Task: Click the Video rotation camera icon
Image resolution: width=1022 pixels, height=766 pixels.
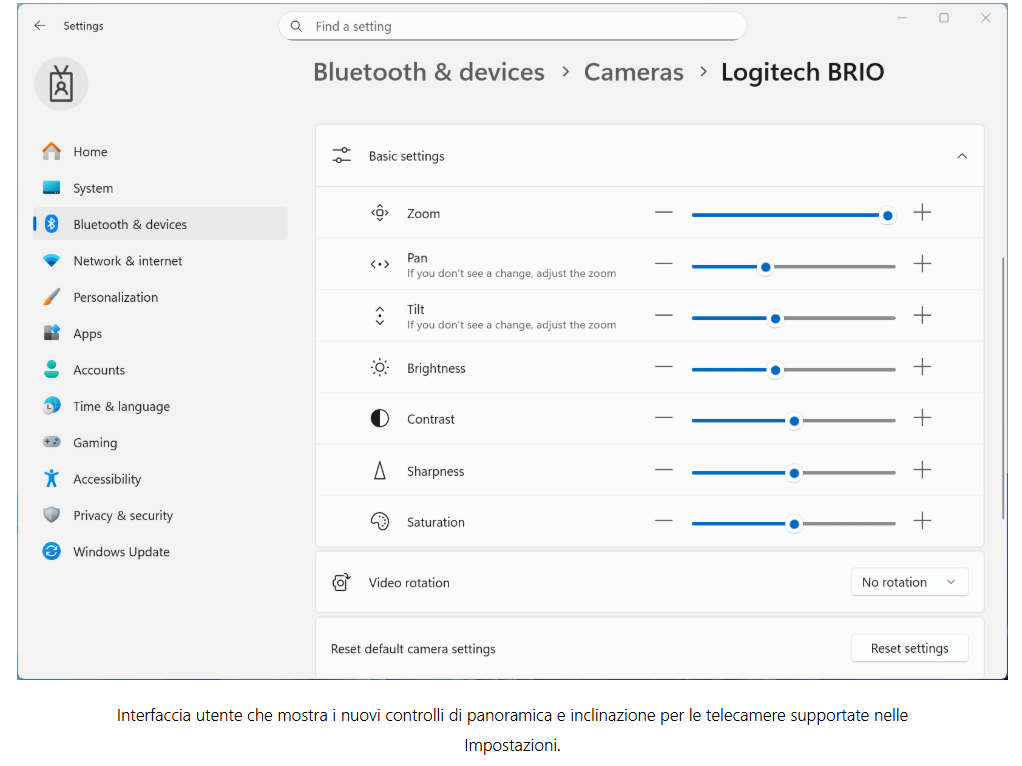Action: (342, 583)
